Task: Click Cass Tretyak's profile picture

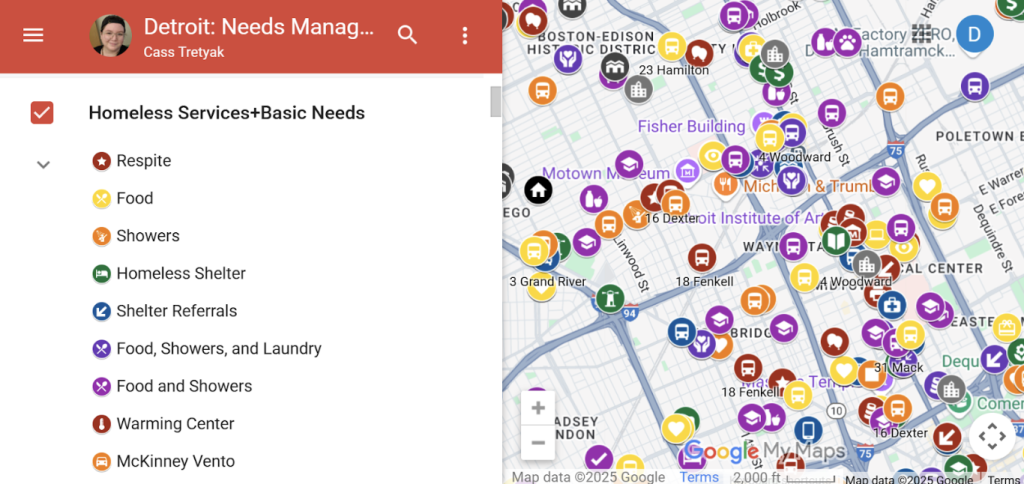Action: [111, 36]
